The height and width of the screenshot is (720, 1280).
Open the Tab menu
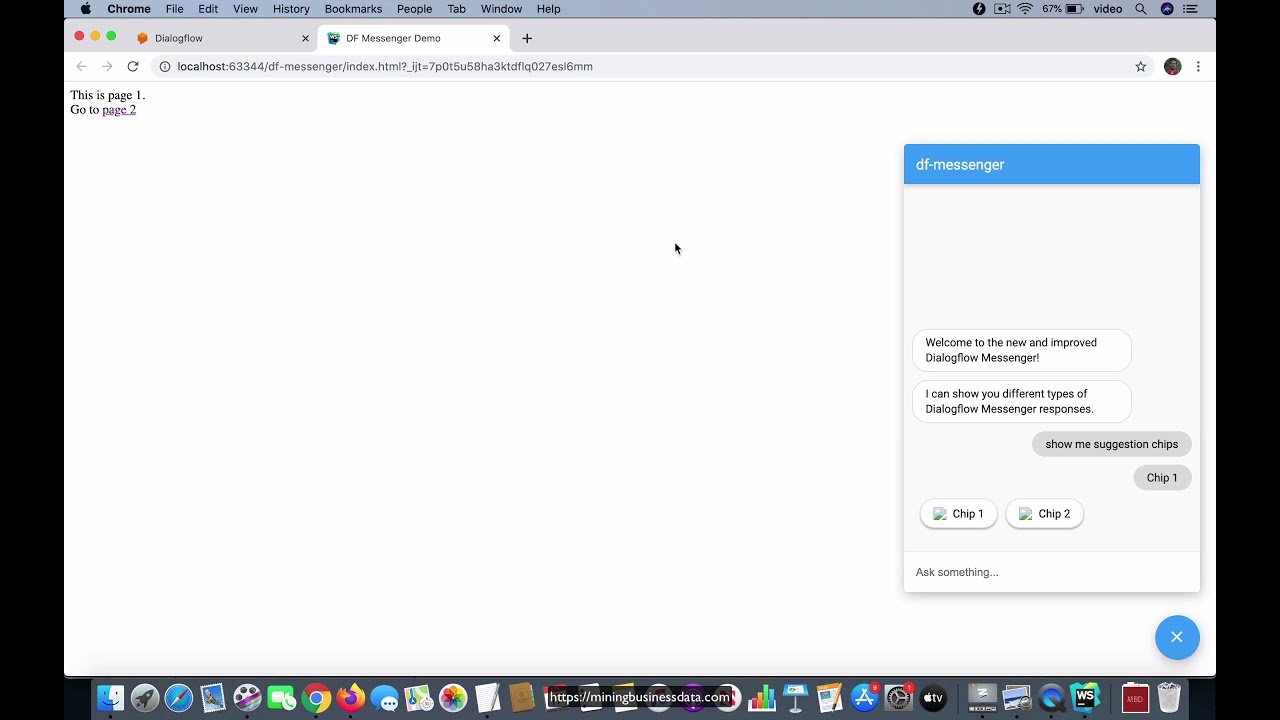[456, 9]
